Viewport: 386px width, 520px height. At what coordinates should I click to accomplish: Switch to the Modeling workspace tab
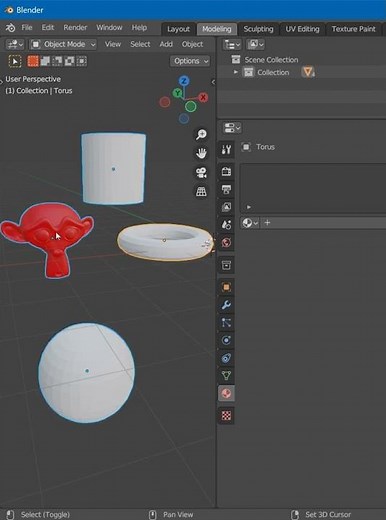tap(217, 29)
